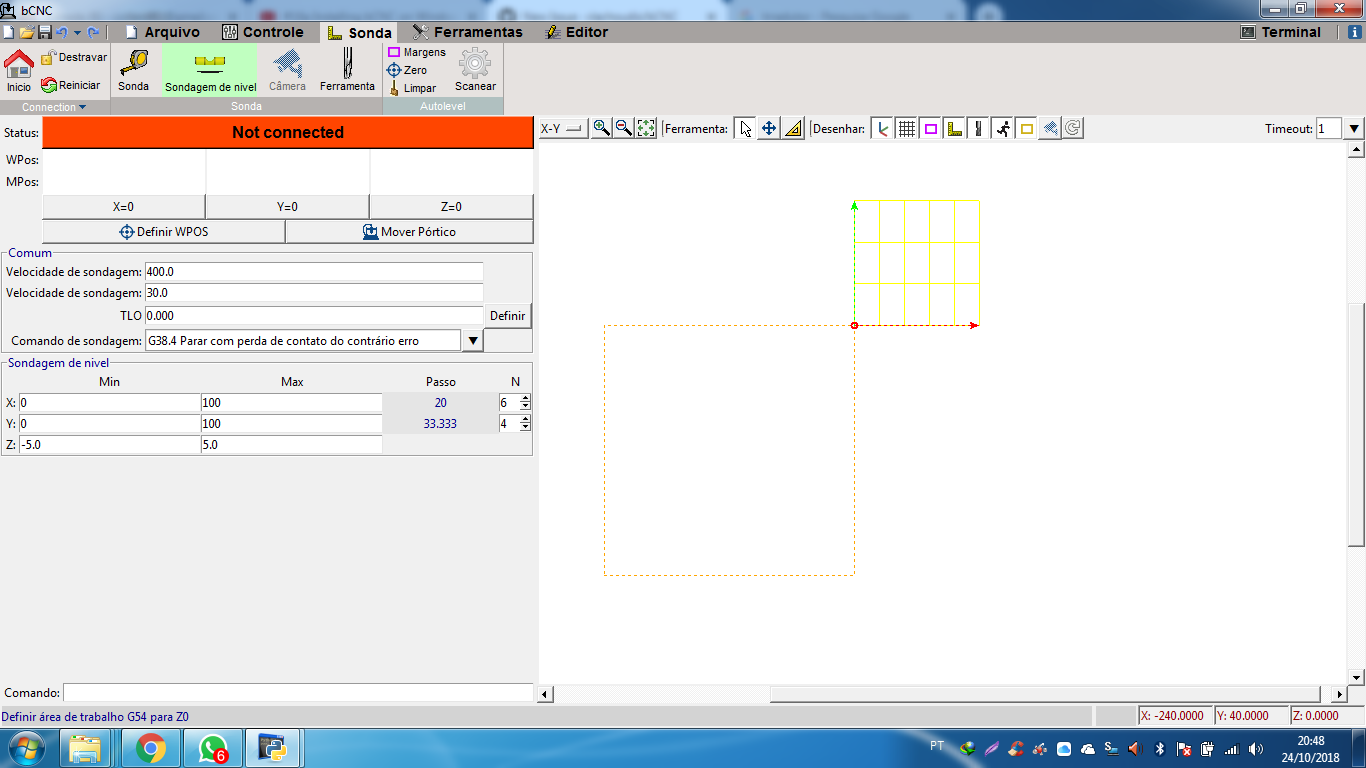Open a file via the folder icon

point(26,32)
